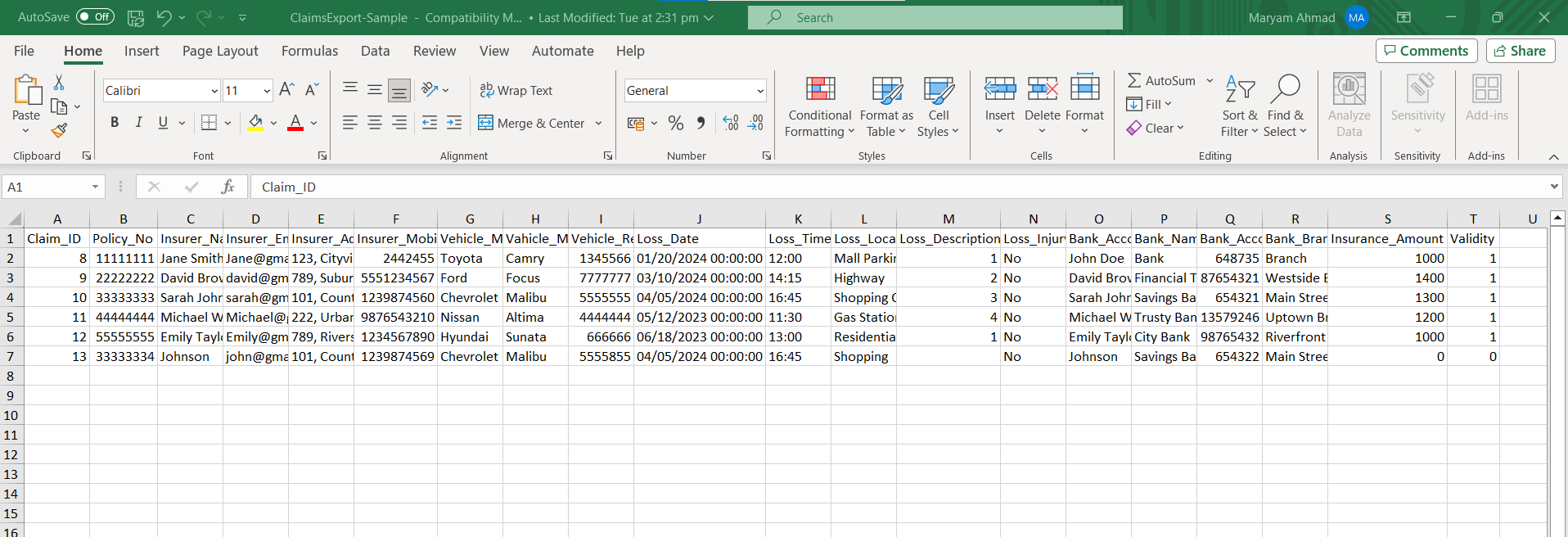
Task: Click the Percent Style icon
Action: [x=675, y=123]
